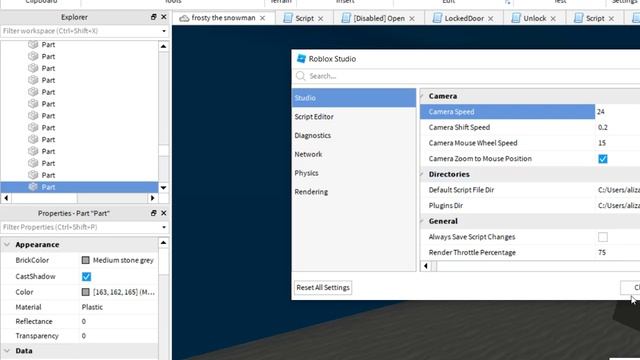Click the Camera Mouse Wheel Speed value 15
Screen dimensions: 640x360
tap(602, 143)
